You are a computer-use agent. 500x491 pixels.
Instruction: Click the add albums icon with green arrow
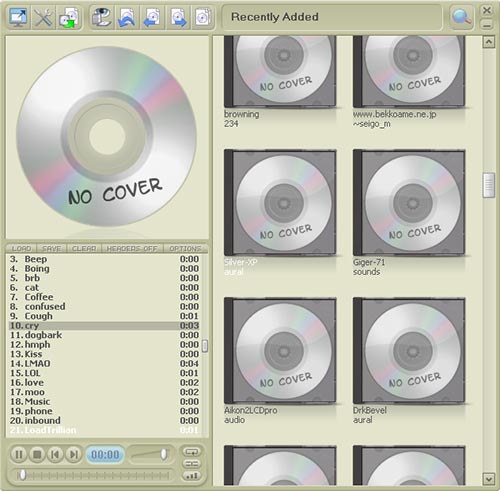tap(69, 17)
